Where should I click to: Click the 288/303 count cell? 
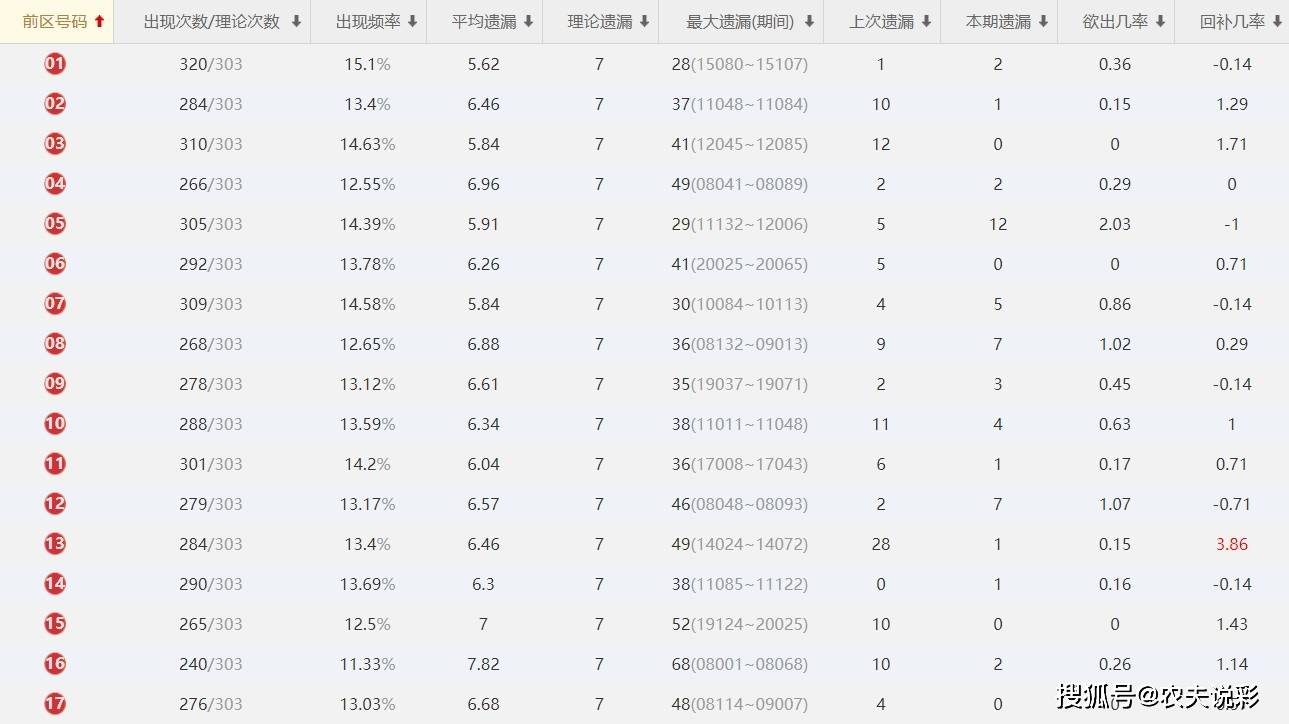tap(211, 424)
